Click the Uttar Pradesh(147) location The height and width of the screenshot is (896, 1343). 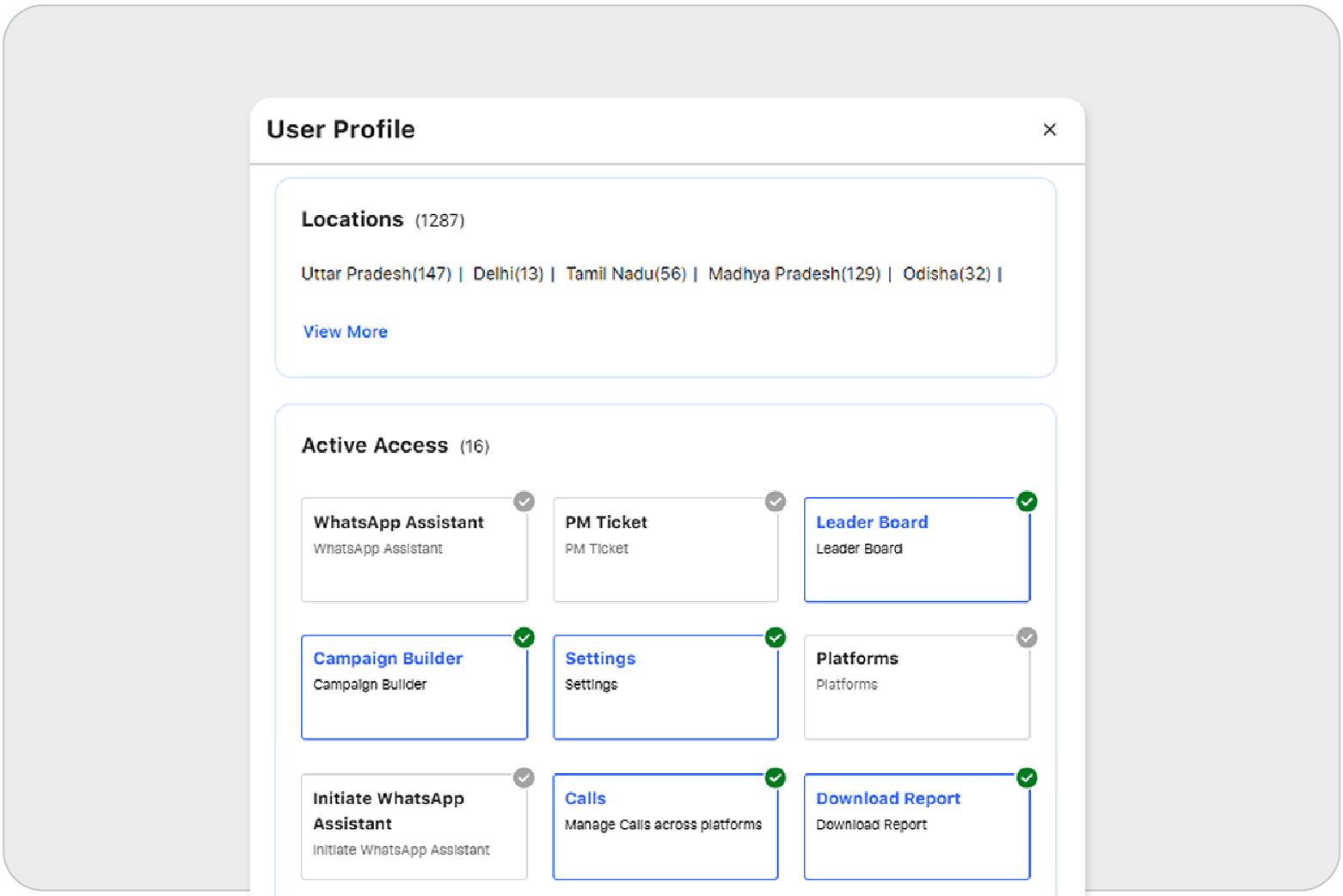(376, 273)
